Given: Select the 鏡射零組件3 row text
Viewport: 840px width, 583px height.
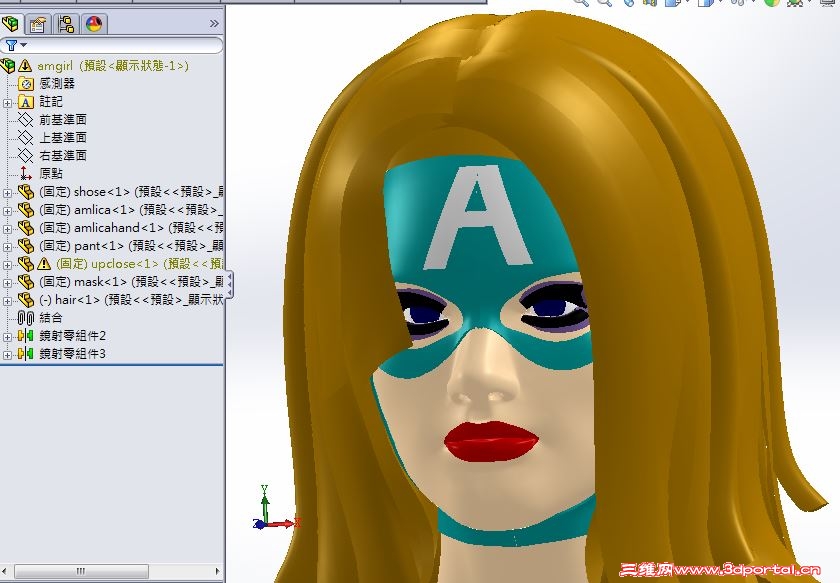Looking at the screenshot, I should [72, 354].
